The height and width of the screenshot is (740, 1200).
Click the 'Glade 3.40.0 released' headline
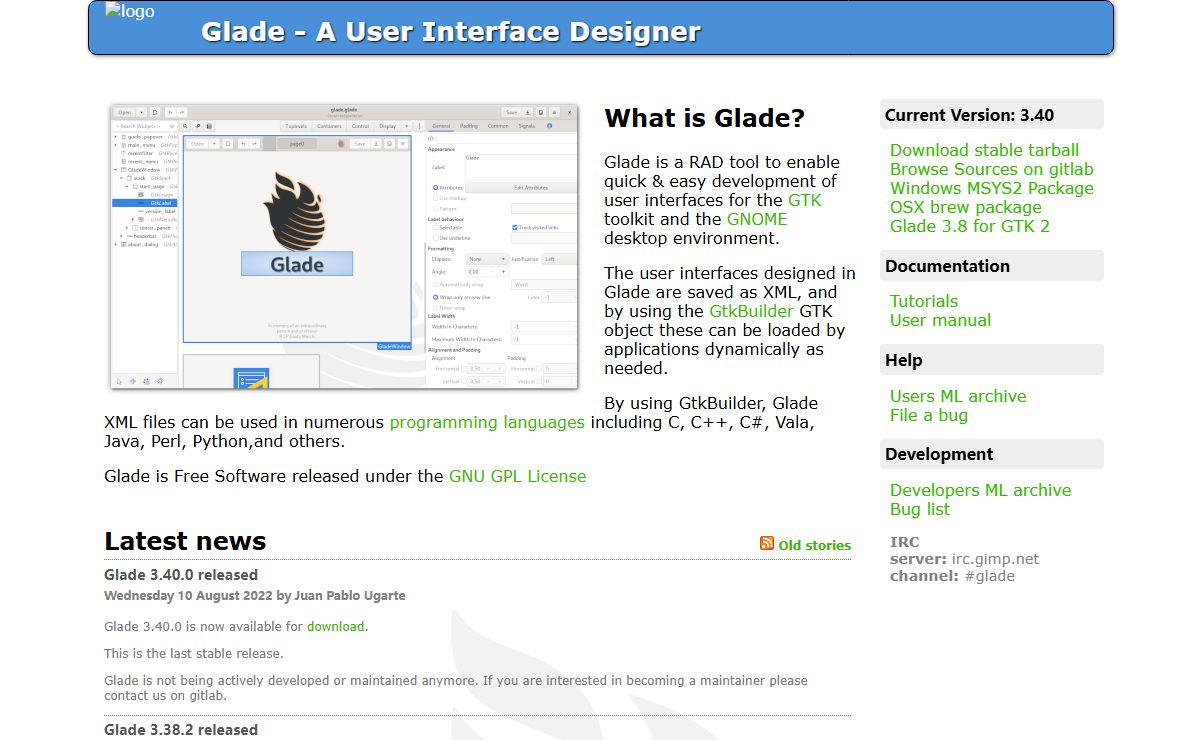click(x=181, y=575)
